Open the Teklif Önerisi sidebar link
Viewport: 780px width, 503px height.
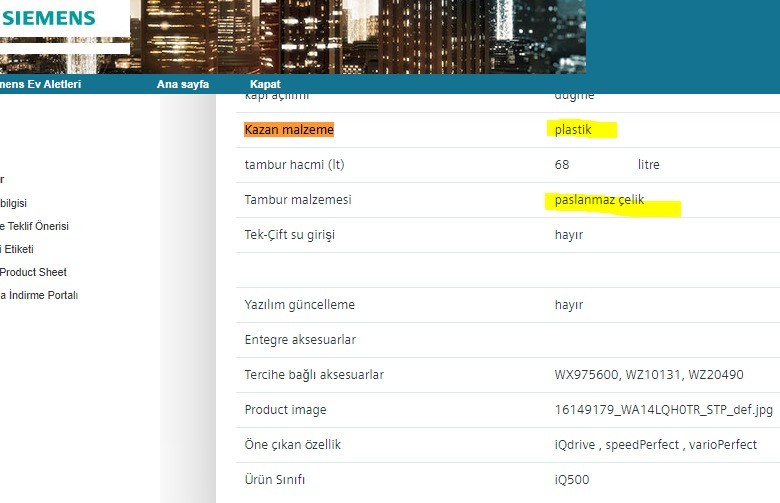(x=34, y=226)
